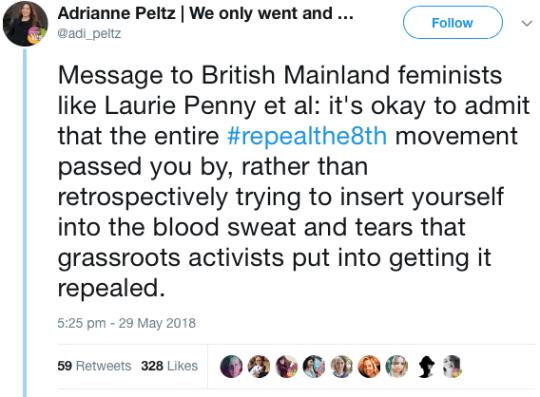Show the 59 Retweets list
The height and width of the screenshot is (397, 540).
point(94,366)
